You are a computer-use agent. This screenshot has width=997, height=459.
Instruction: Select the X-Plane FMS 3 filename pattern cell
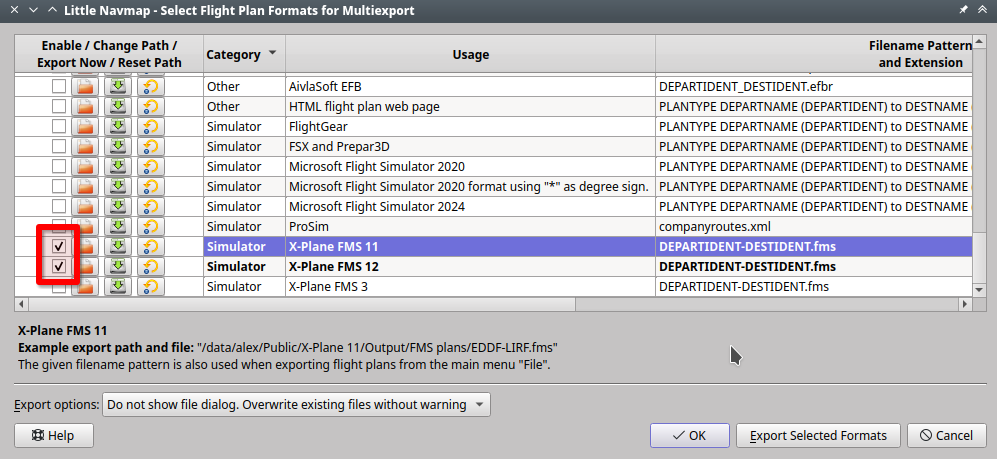(814, 287)
